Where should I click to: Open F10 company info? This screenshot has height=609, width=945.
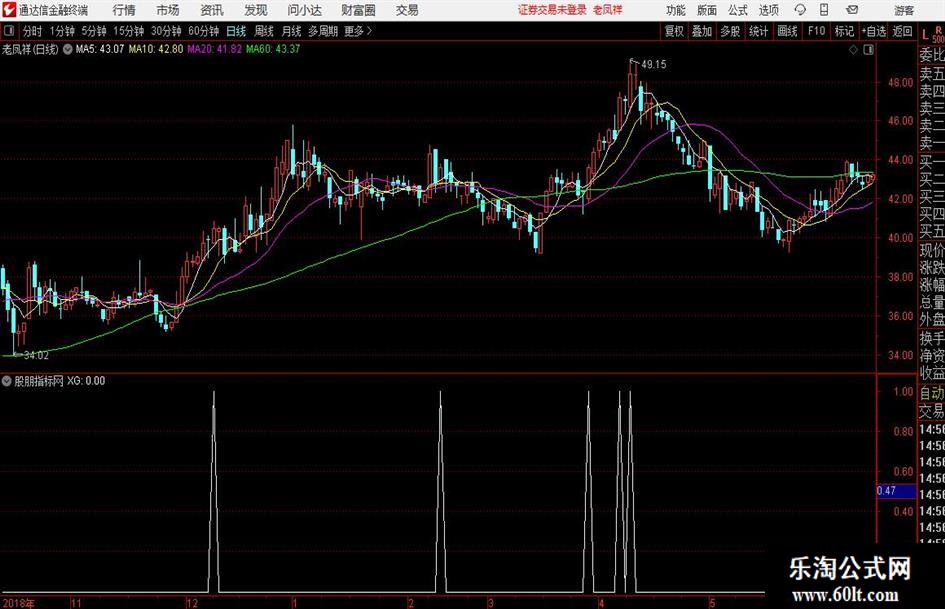click(816, 31)
